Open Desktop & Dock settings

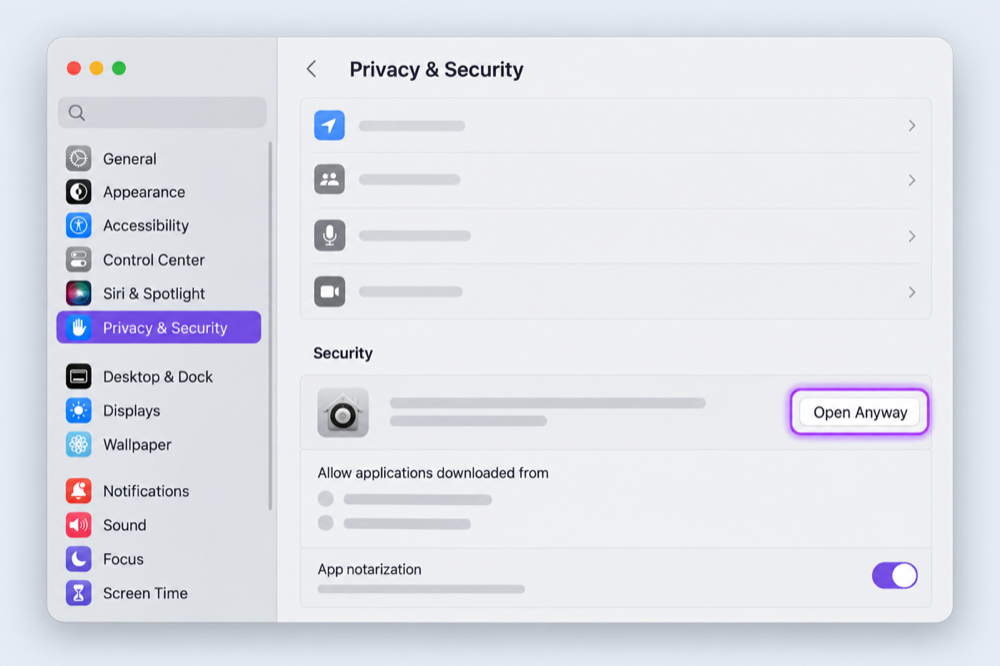pos(158,377)
